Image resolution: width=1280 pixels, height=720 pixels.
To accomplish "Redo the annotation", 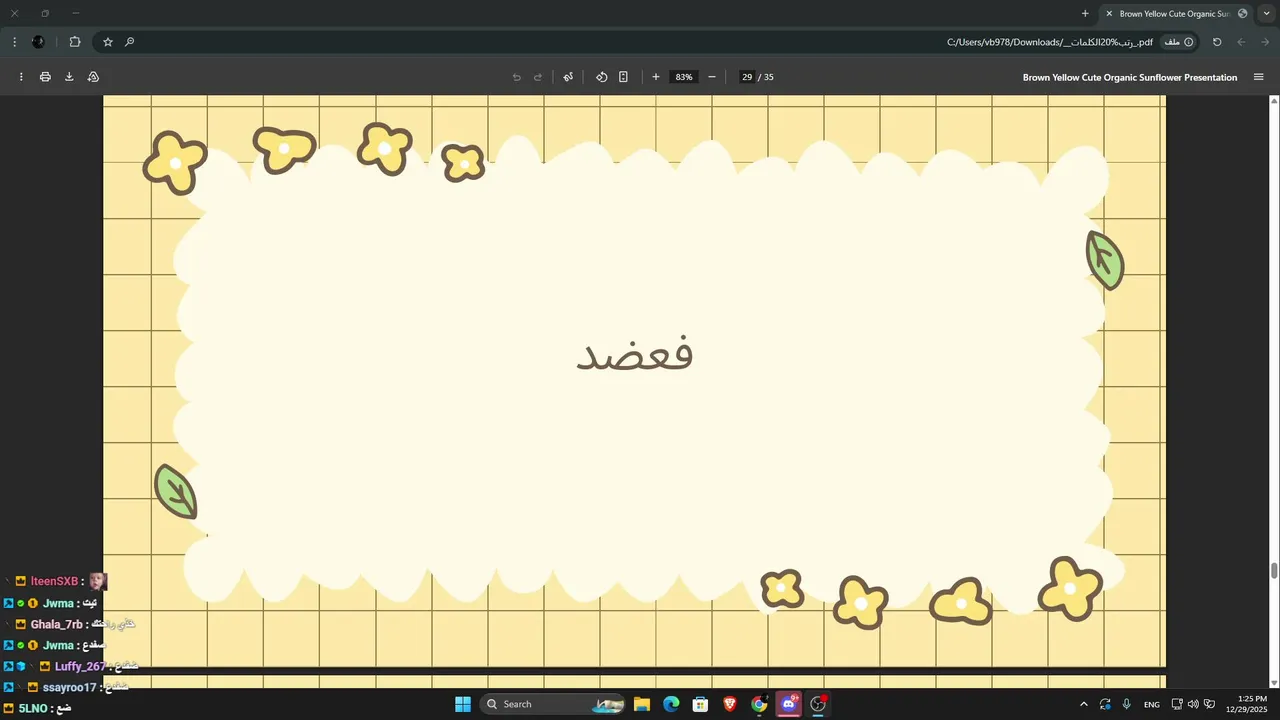I will pos(538,77).
